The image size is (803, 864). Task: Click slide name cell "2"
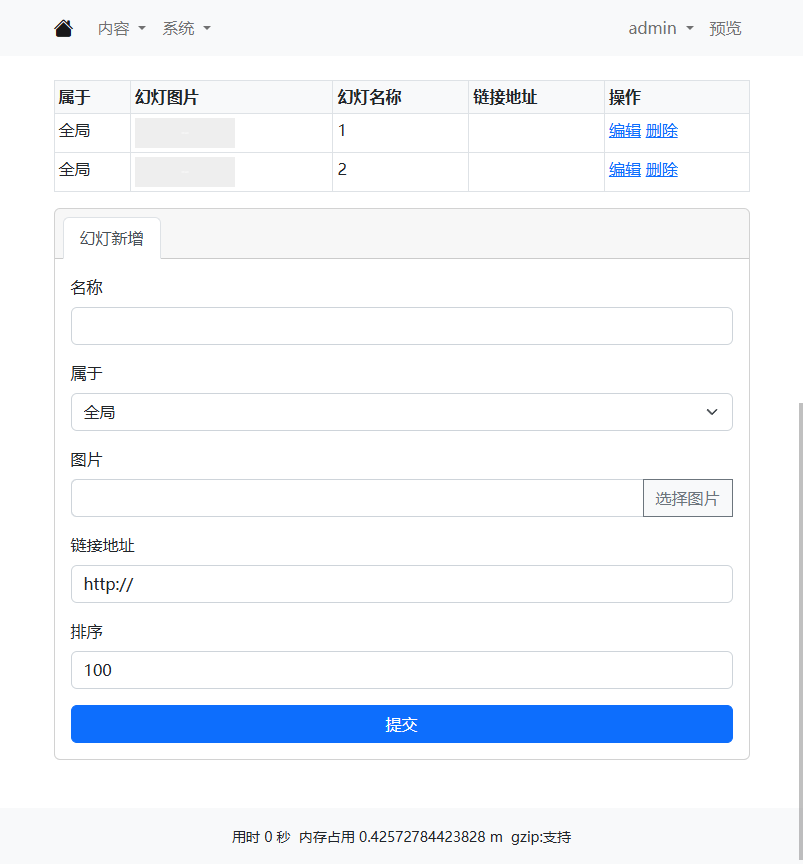coord(401,172)
